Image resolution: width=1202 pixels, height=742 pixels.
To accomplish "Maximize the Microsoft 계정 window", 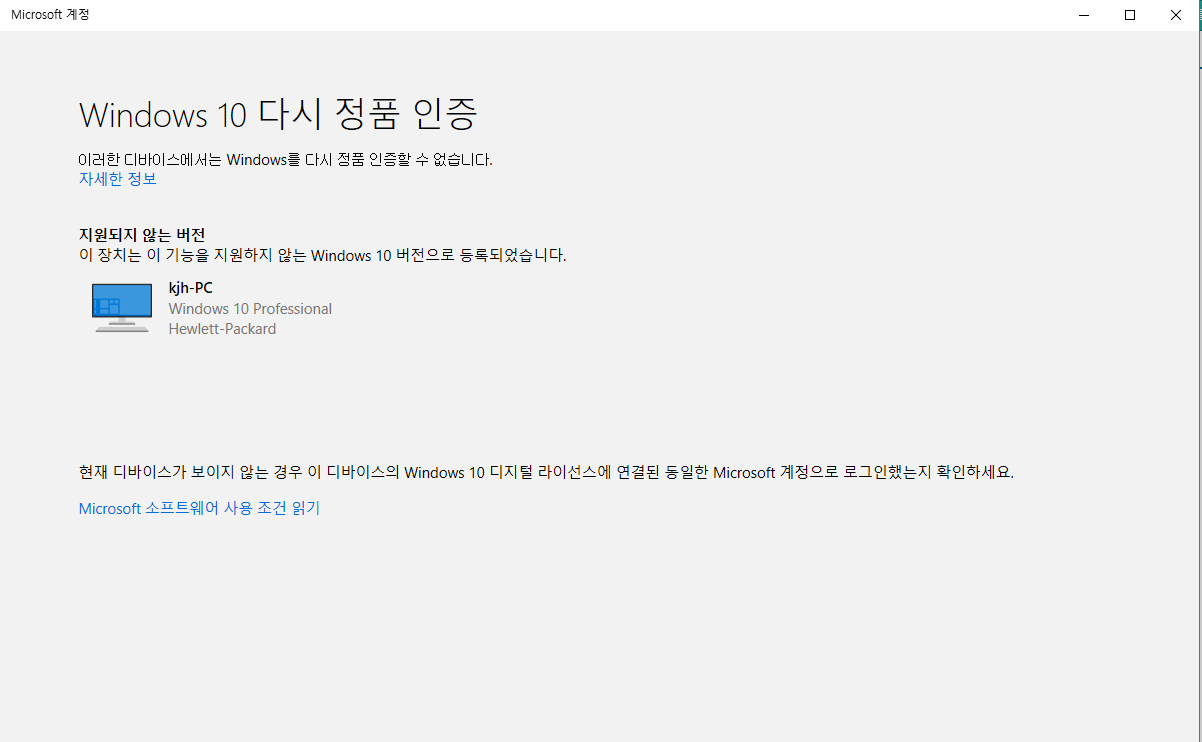I will pyautogui.click(x=1129, y=15).
